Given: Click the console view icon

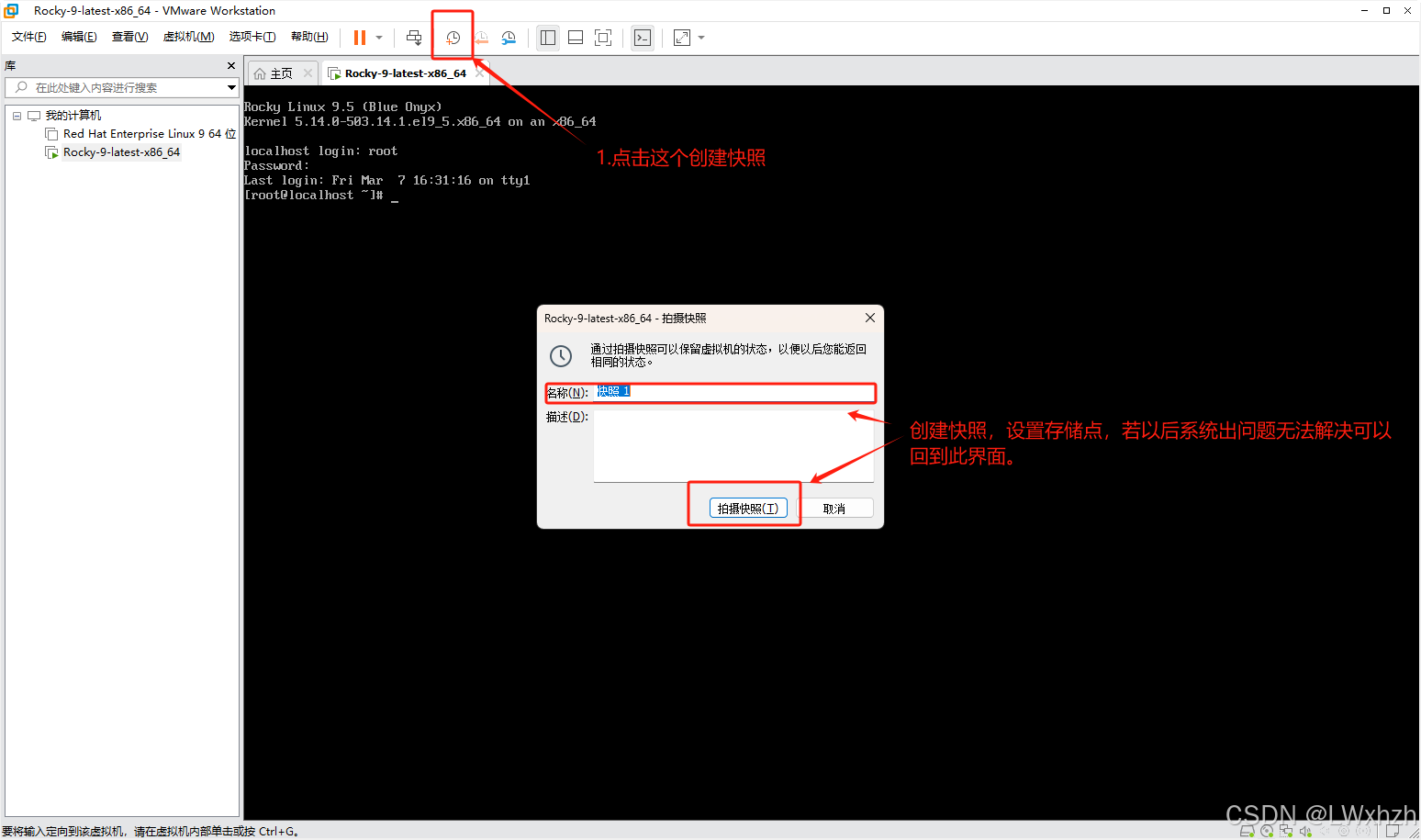Looking at the screenshot, I should (x=643, y=38).
